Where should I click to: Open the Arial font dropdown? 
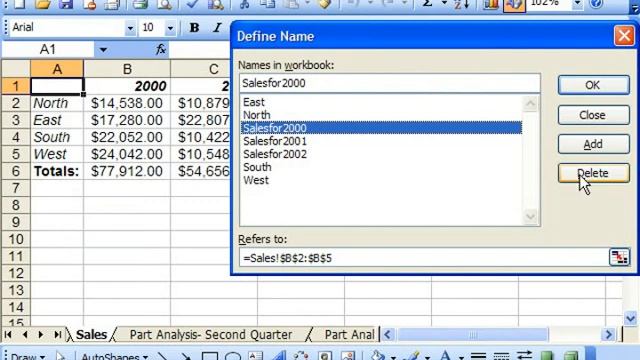point(130,28)
